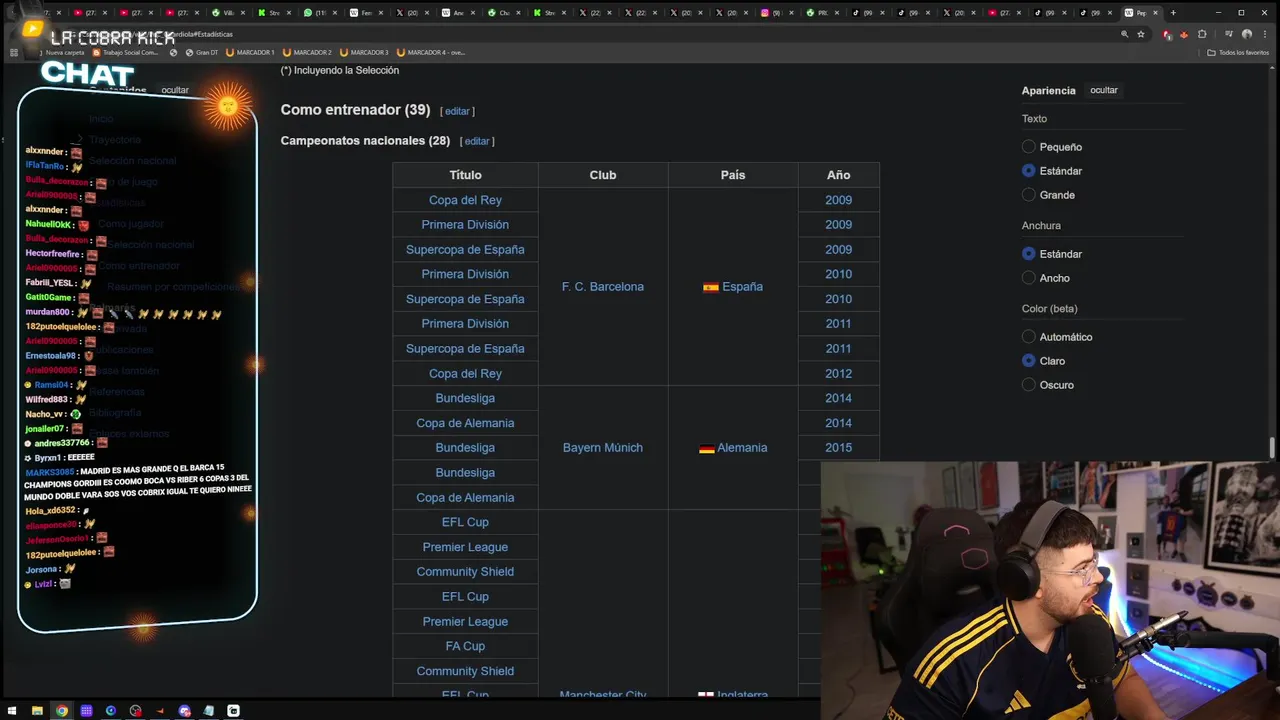This screenshot has height=720, width=1280.
Task: Click the streamer webcam overlay
Action: pos(1049,590)
